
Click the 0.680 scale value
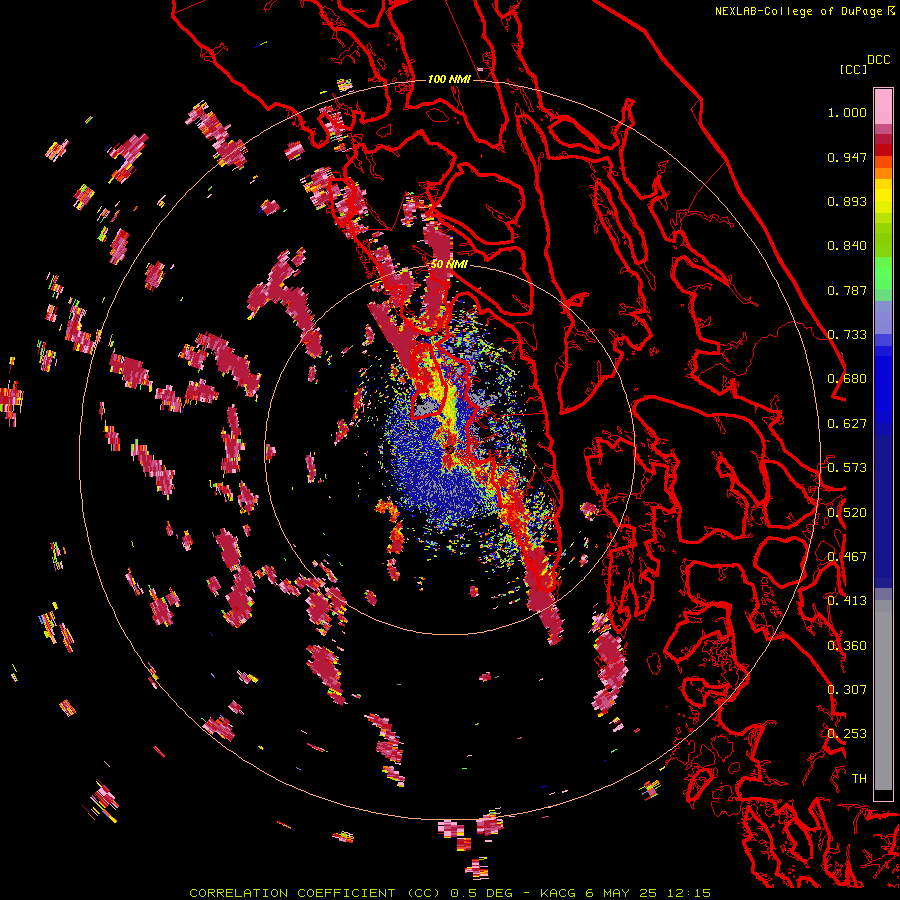click(x=847, y=379)
